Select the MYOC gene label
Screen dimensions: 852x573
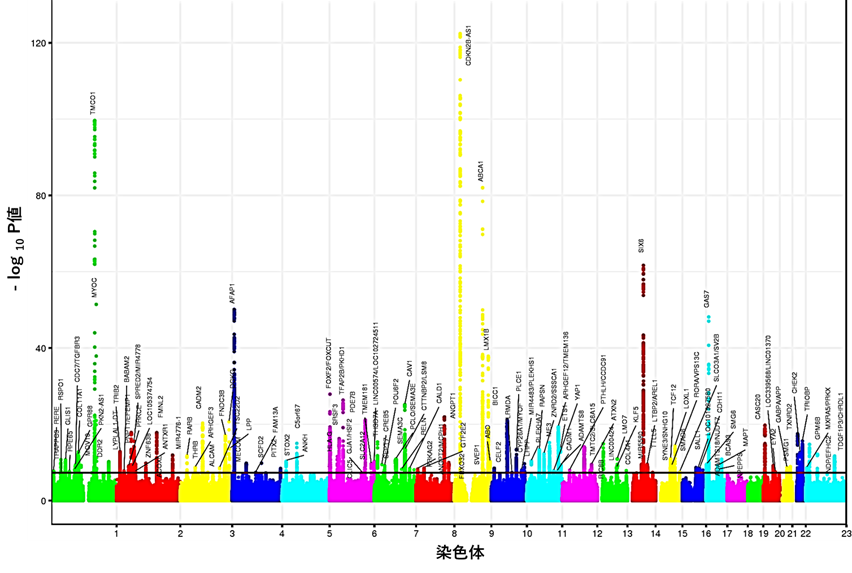(93, 287)
